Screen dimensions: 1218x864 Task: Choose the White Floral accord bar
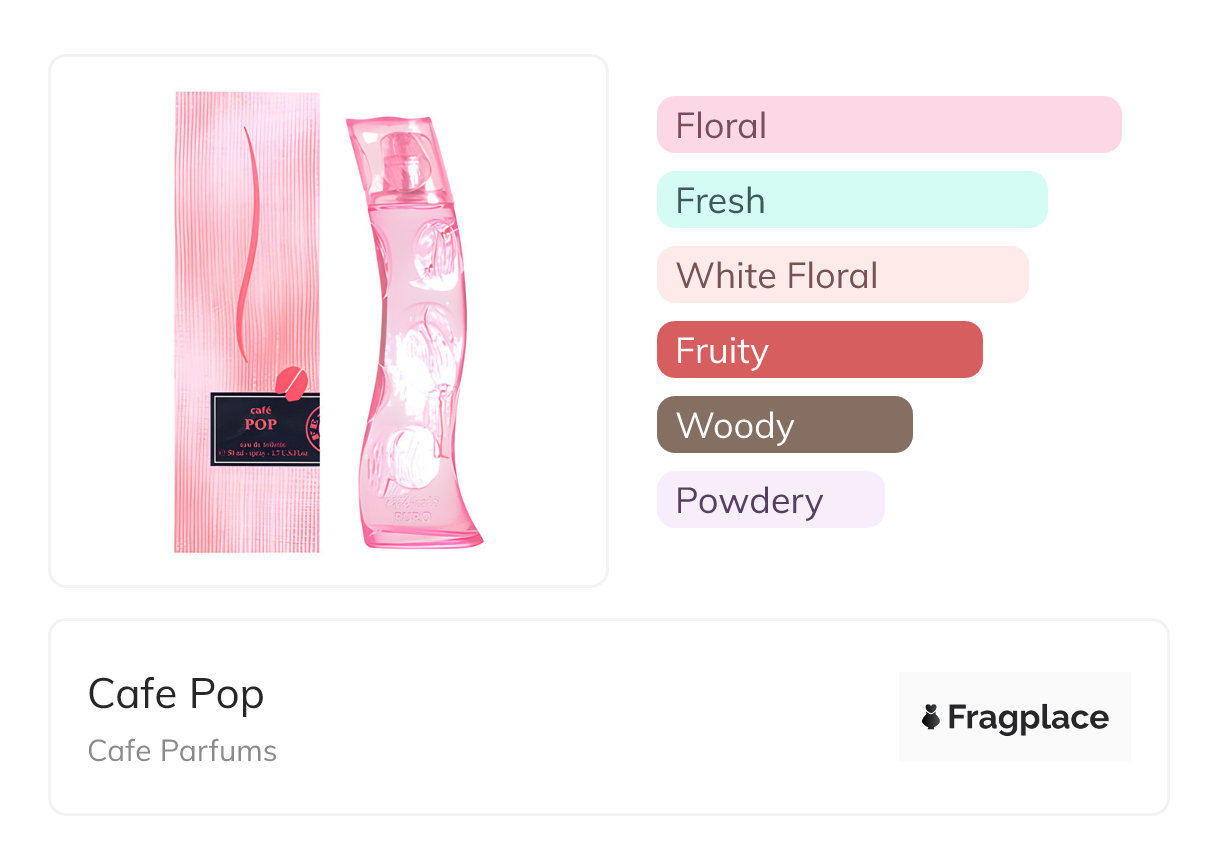pyautogui.click(x=842, y=275)
